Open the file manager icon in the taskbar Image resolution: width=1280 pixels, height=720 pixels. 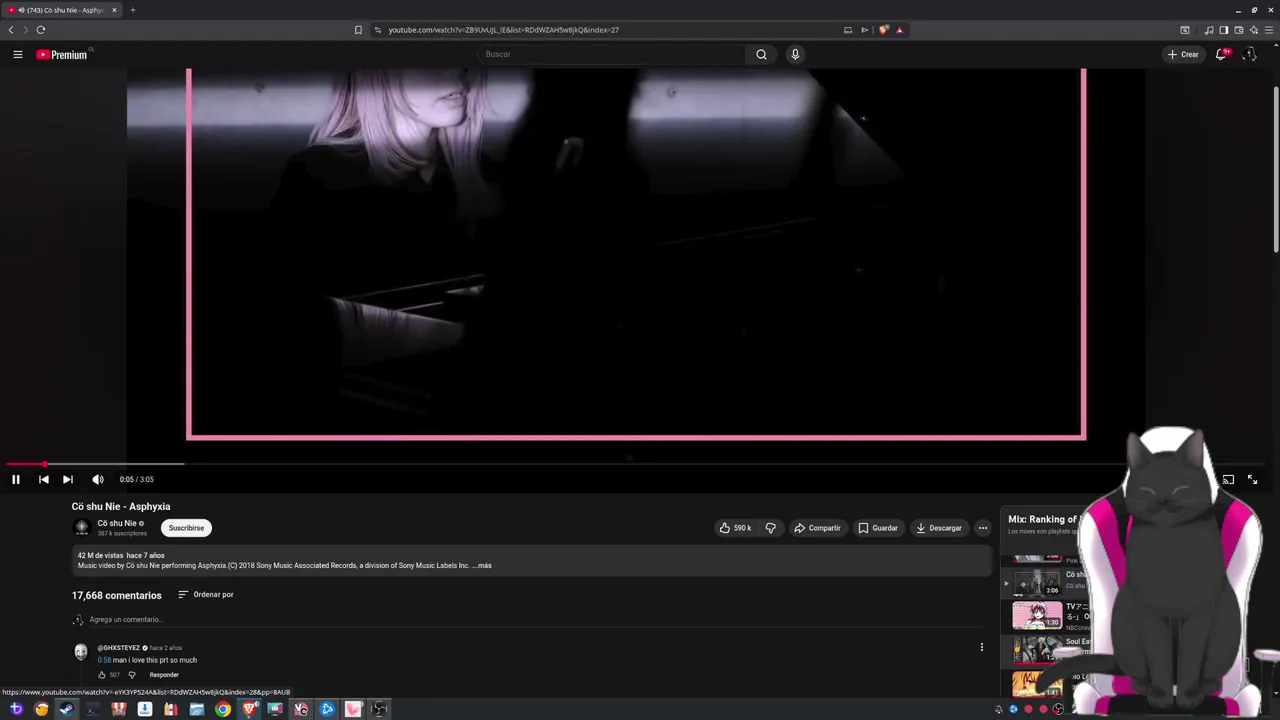(197, 709)
